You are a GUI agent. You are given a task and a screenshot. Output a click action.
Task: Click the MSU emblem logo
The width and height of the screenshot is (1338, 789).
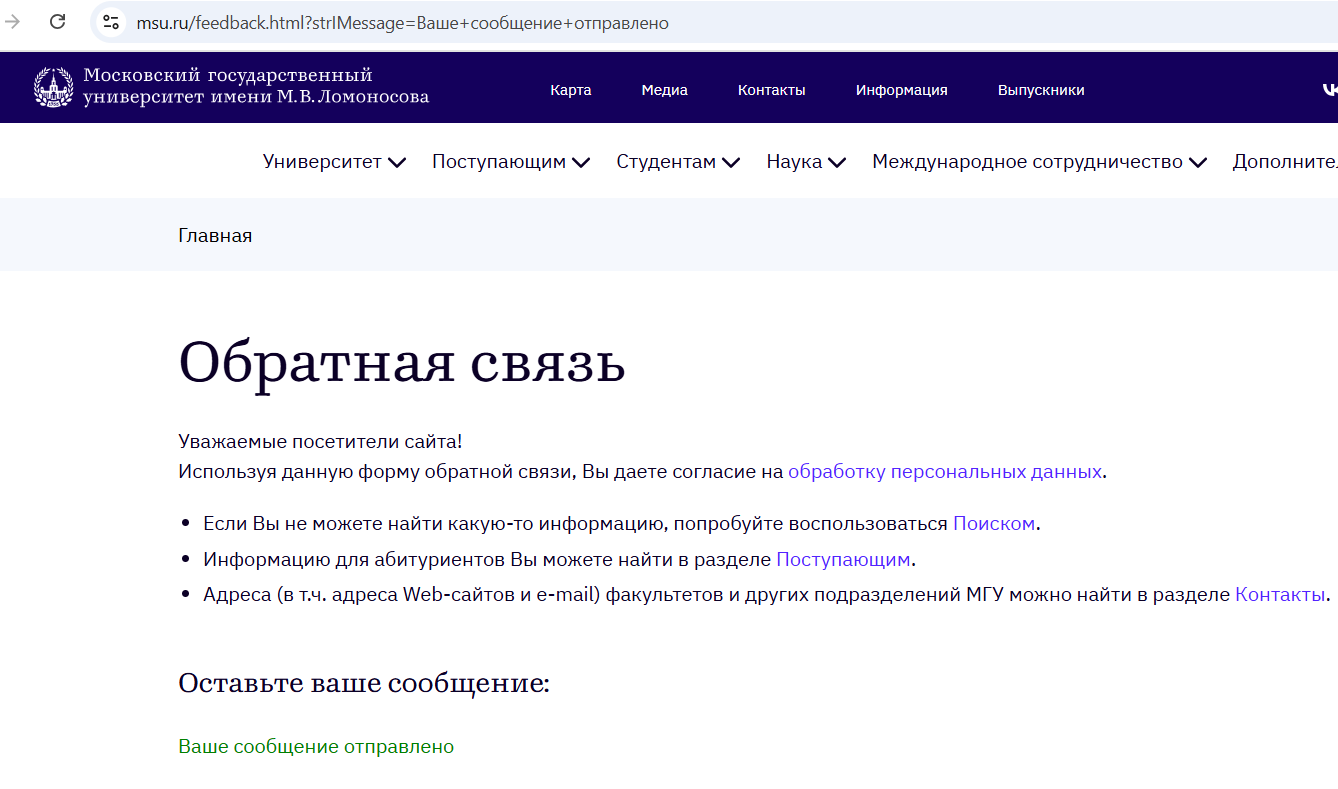(x=53, y=87)
